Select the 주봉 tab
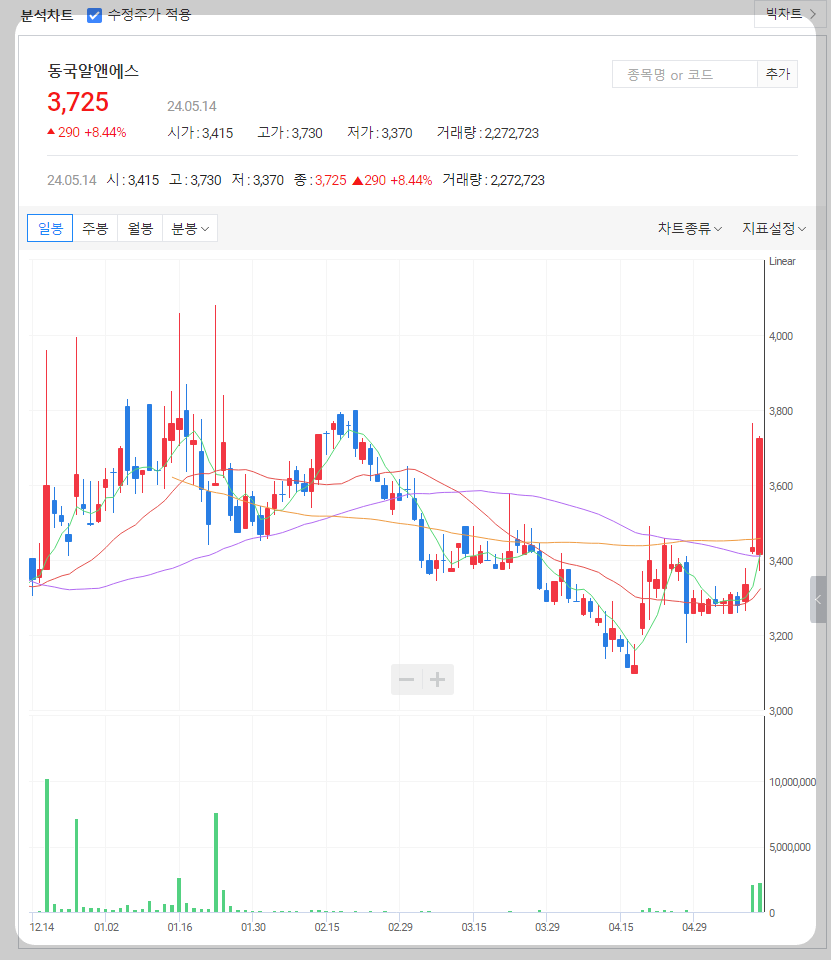Viewport: 831px width, 960px height. pyautogui.click(x=95, y=228)
